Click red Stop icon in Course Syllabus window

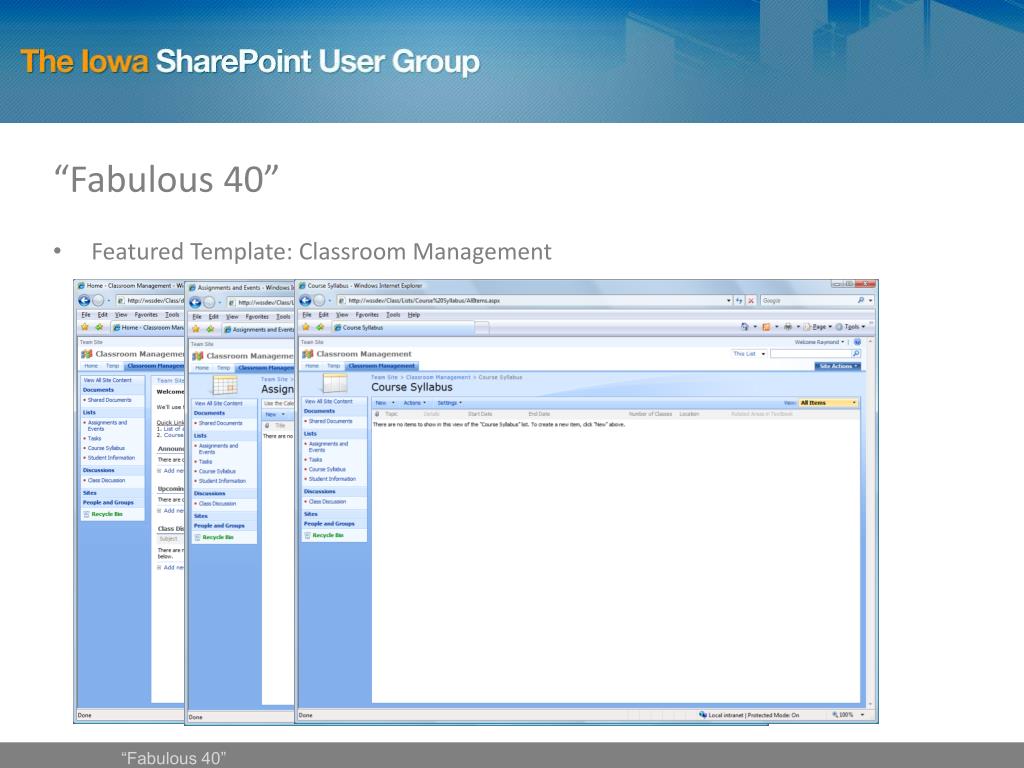[751, 300]
